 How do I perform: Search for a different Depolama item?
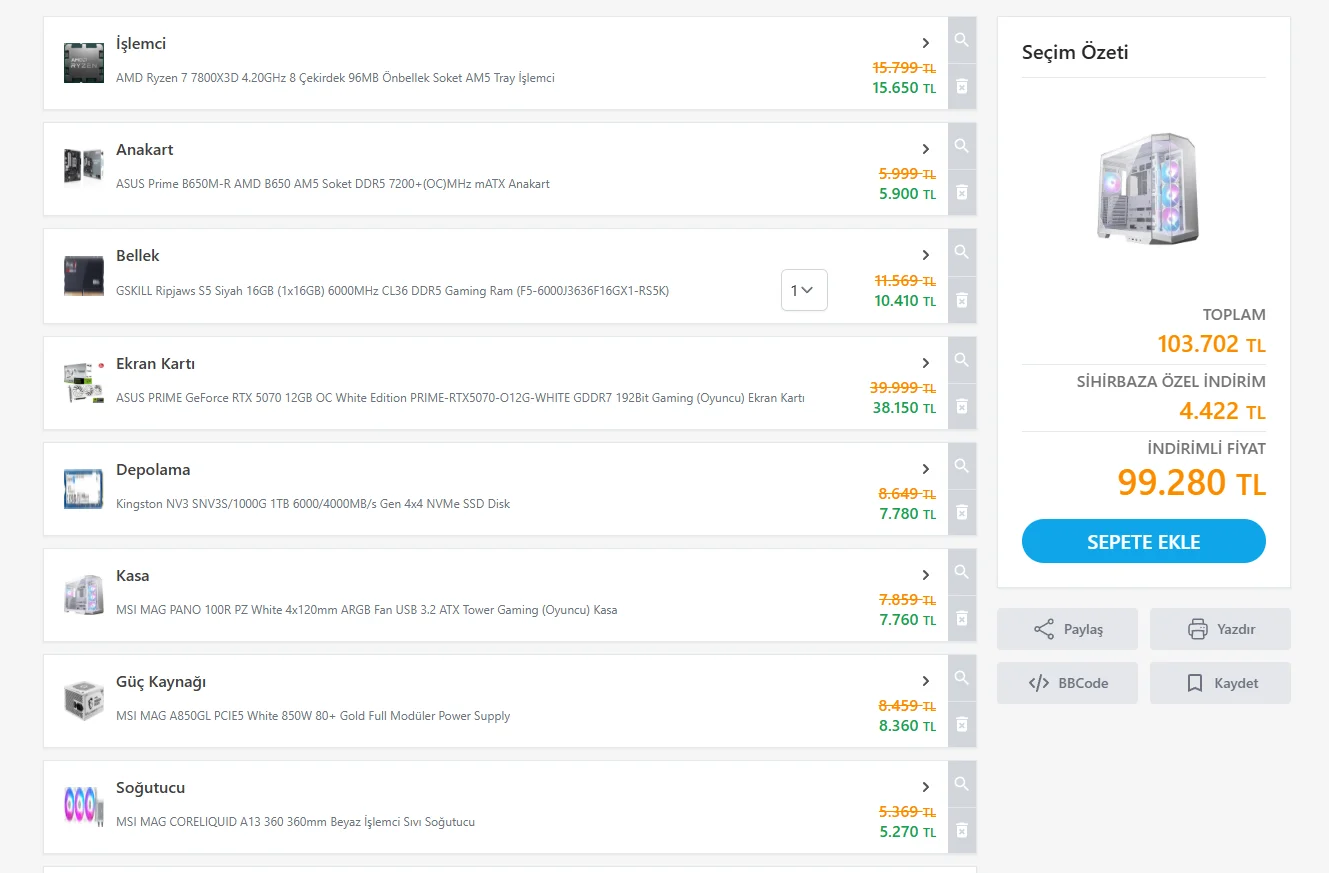point(961,467)
